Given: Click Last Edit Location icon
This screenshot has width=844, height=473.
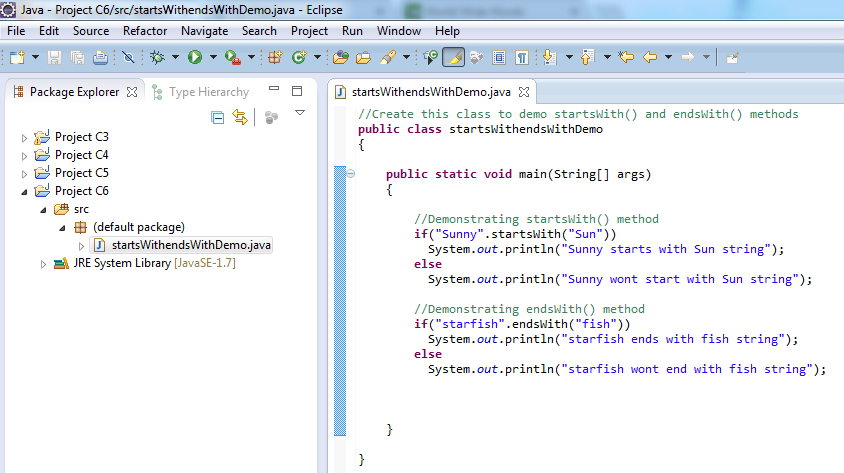Looking at the screenshot, I should point(626,57).
